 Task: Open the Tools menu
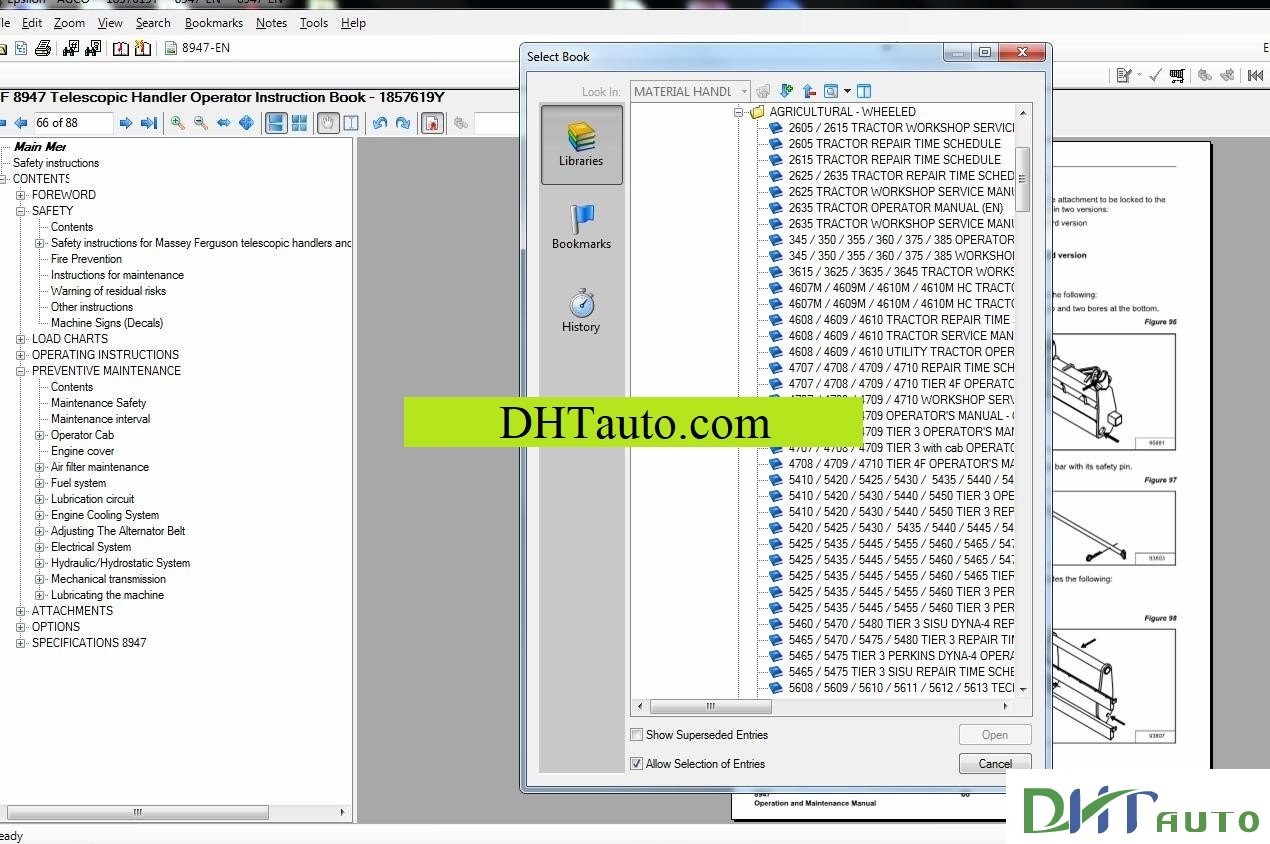(x=313, y=22)
